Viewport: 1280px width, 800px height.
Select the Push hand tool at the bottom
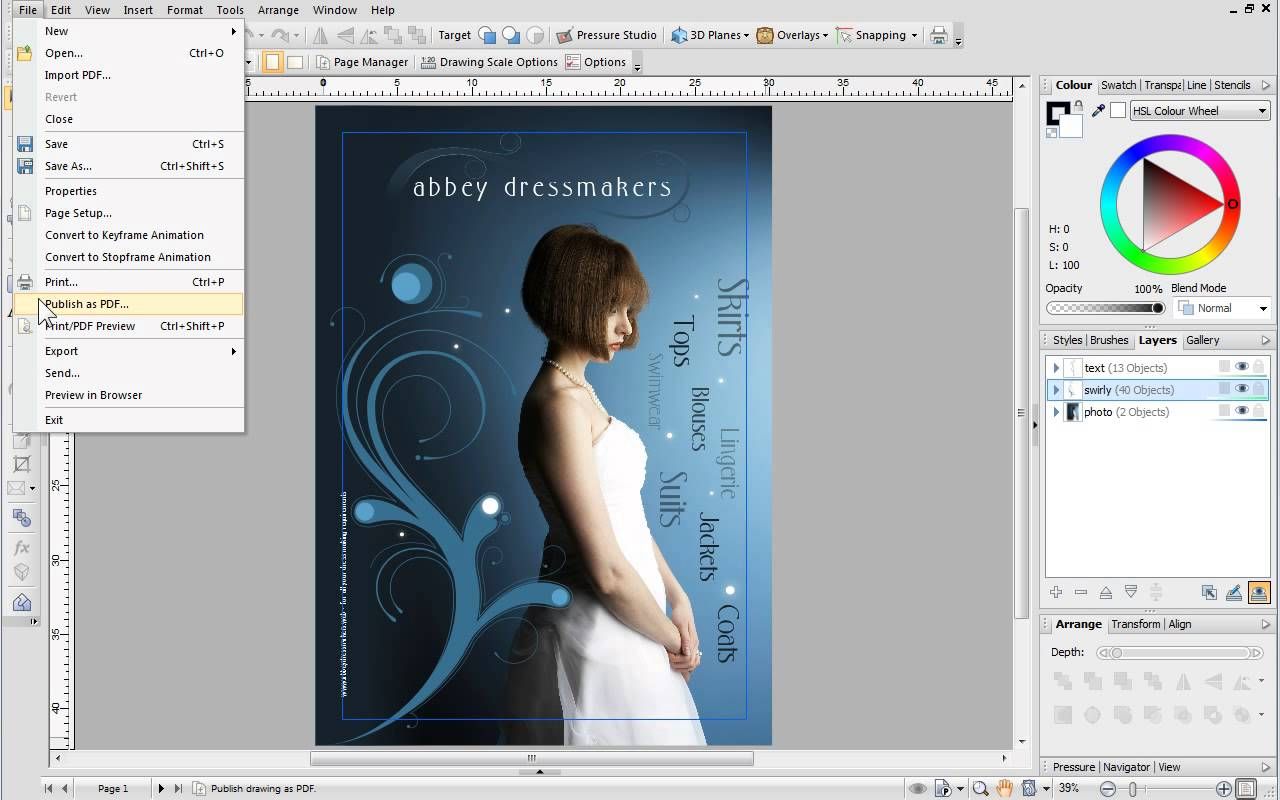click(1005, 788)
